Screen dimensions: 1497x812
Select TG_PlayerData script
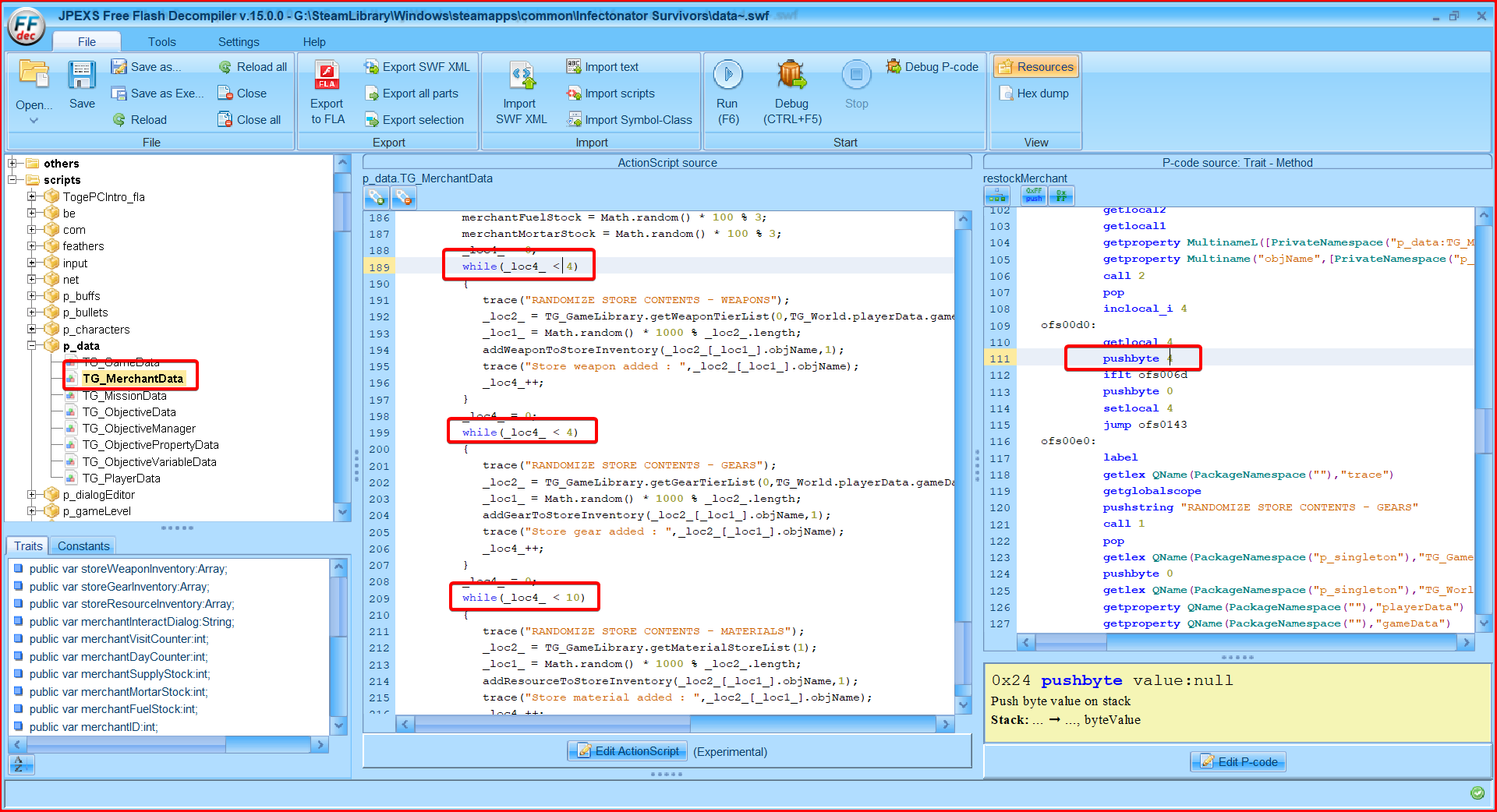coord(121,478)
